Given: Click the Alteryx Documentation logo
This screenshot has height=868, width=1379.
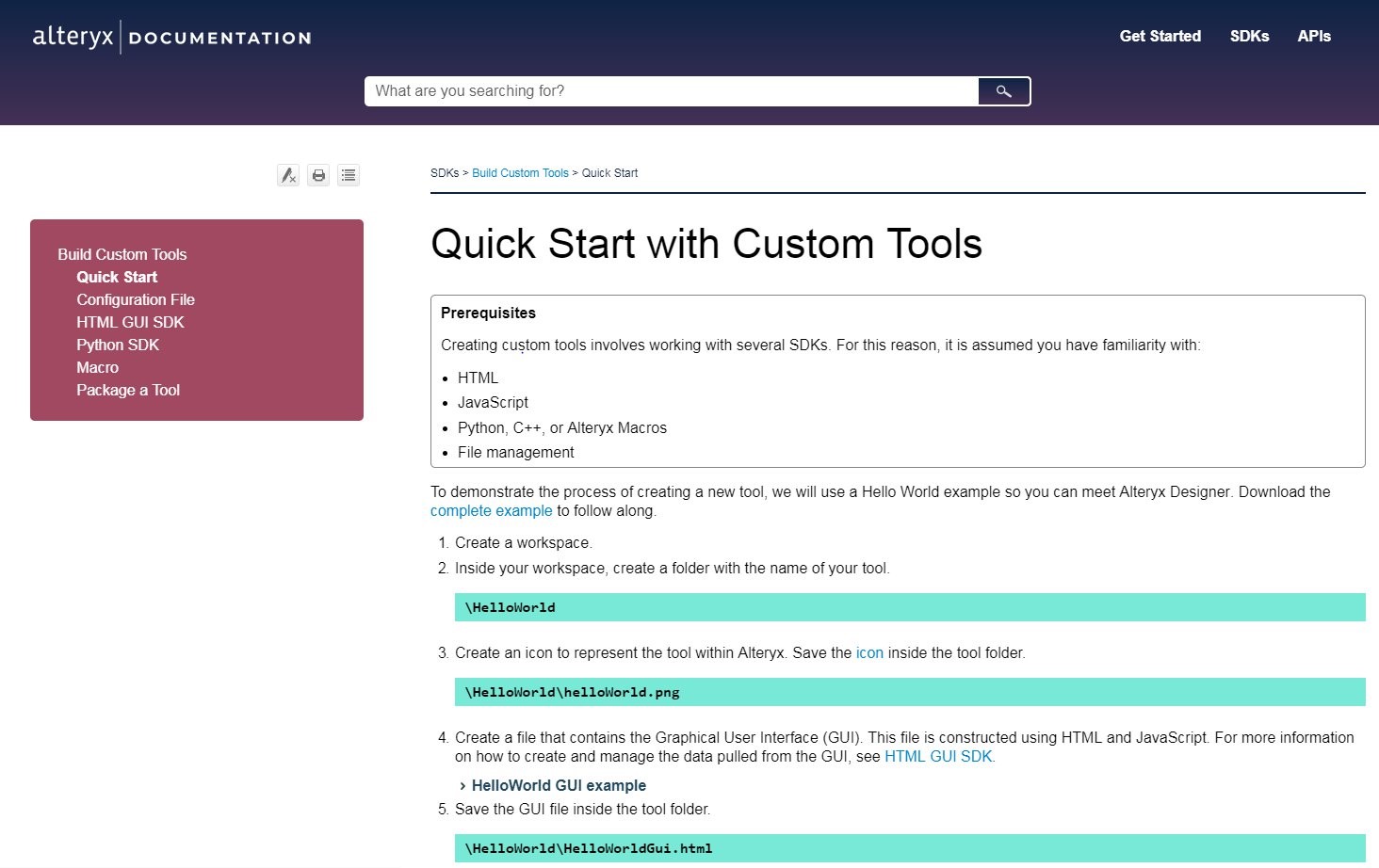Looking at the screenshot, I should [171, 38].
